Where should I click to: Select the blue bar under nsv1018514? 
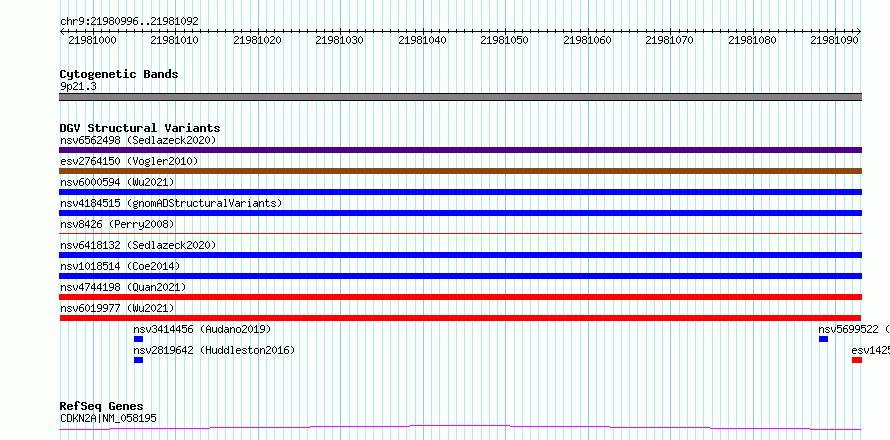tap(460, 276)
